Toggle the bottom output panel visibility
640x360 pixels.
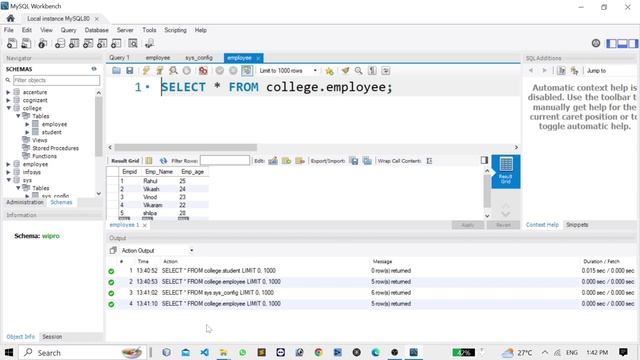(x=622, y=43)
